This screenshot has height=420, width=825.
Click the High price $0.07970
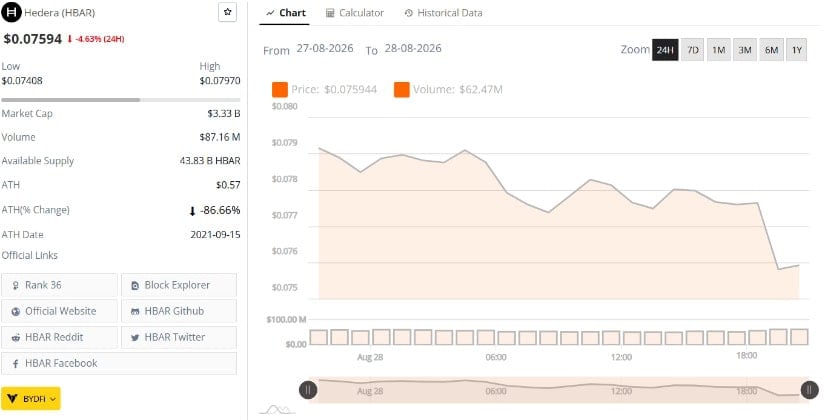pos(220,81)
